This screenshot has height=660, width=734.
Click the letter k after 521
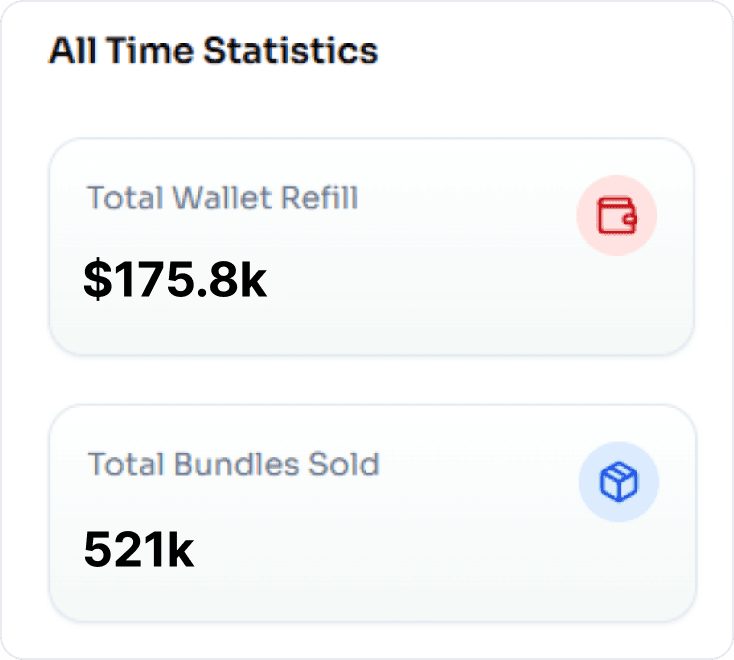click(x=179, y=549)
